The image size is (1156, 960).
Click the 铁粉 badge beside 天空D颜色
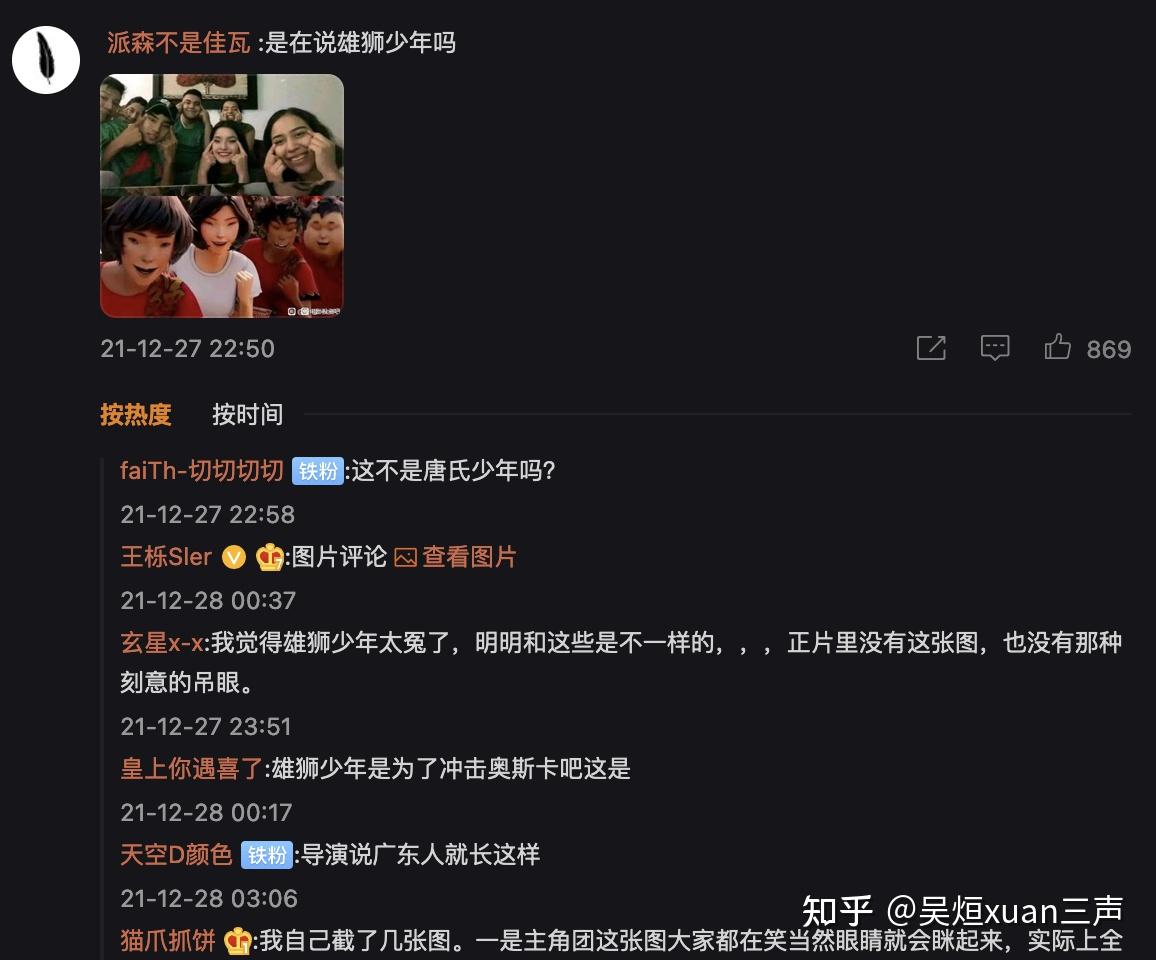267,855
